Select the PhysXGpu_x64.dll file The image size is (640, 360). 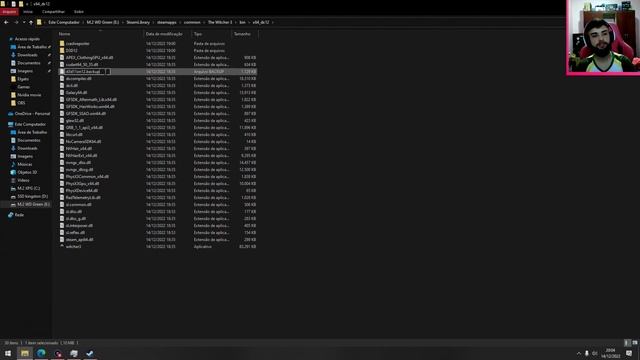(82, 183)
